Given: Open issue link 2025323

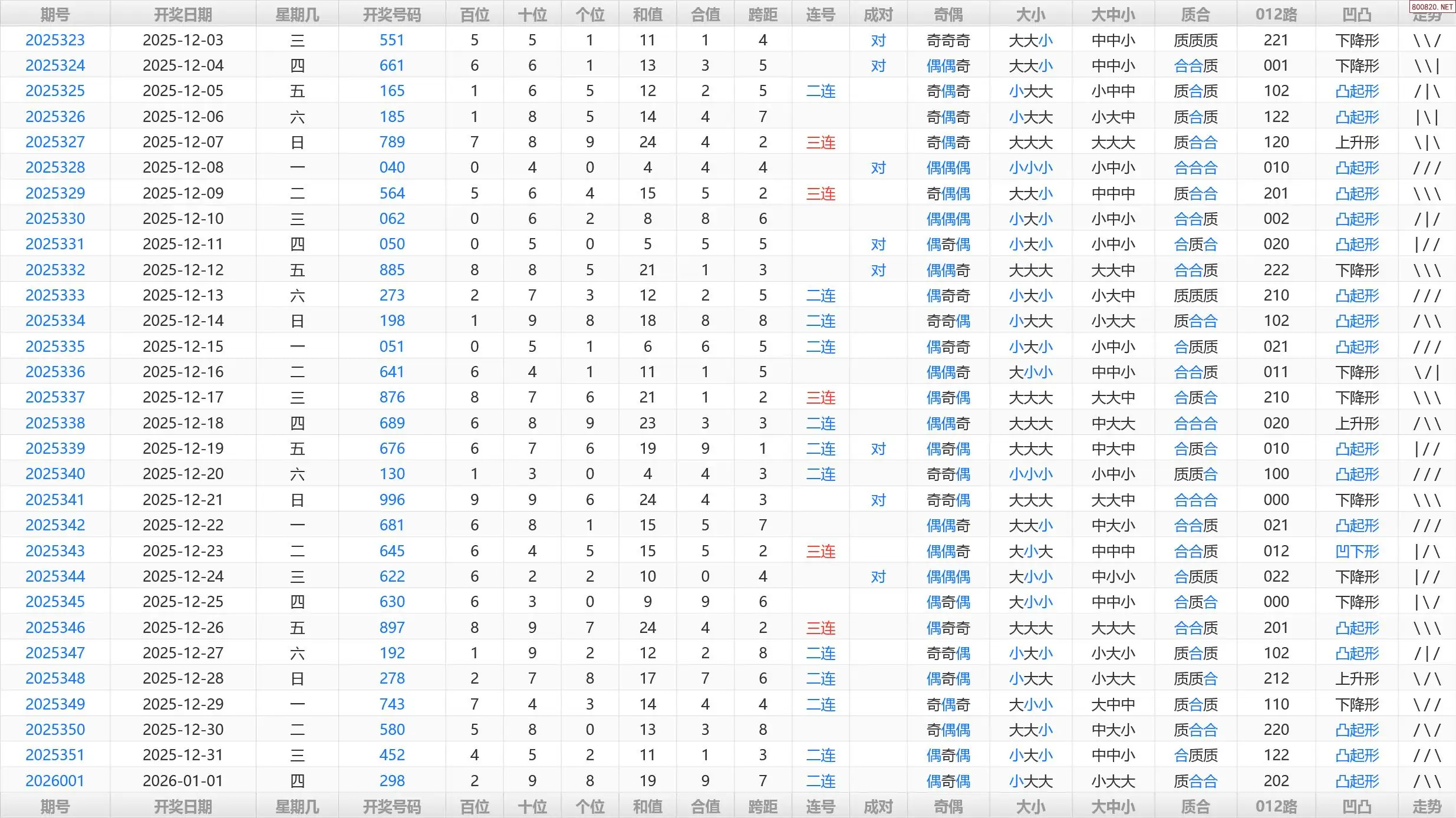Looking at the screenshot, I should pos(55,40).
